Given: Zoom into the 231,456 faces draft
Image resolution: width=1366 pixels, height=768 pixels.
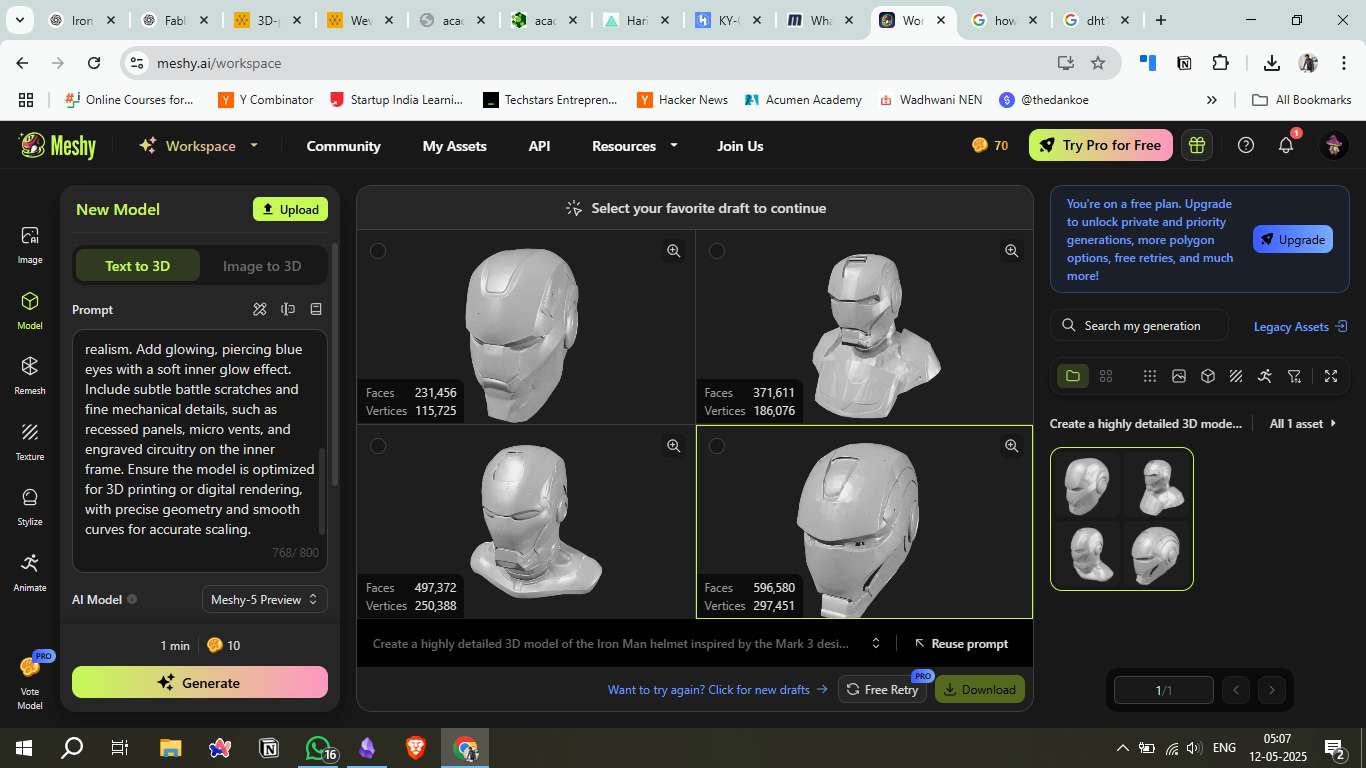Looking at the screenshot, I should pos(674,251).
